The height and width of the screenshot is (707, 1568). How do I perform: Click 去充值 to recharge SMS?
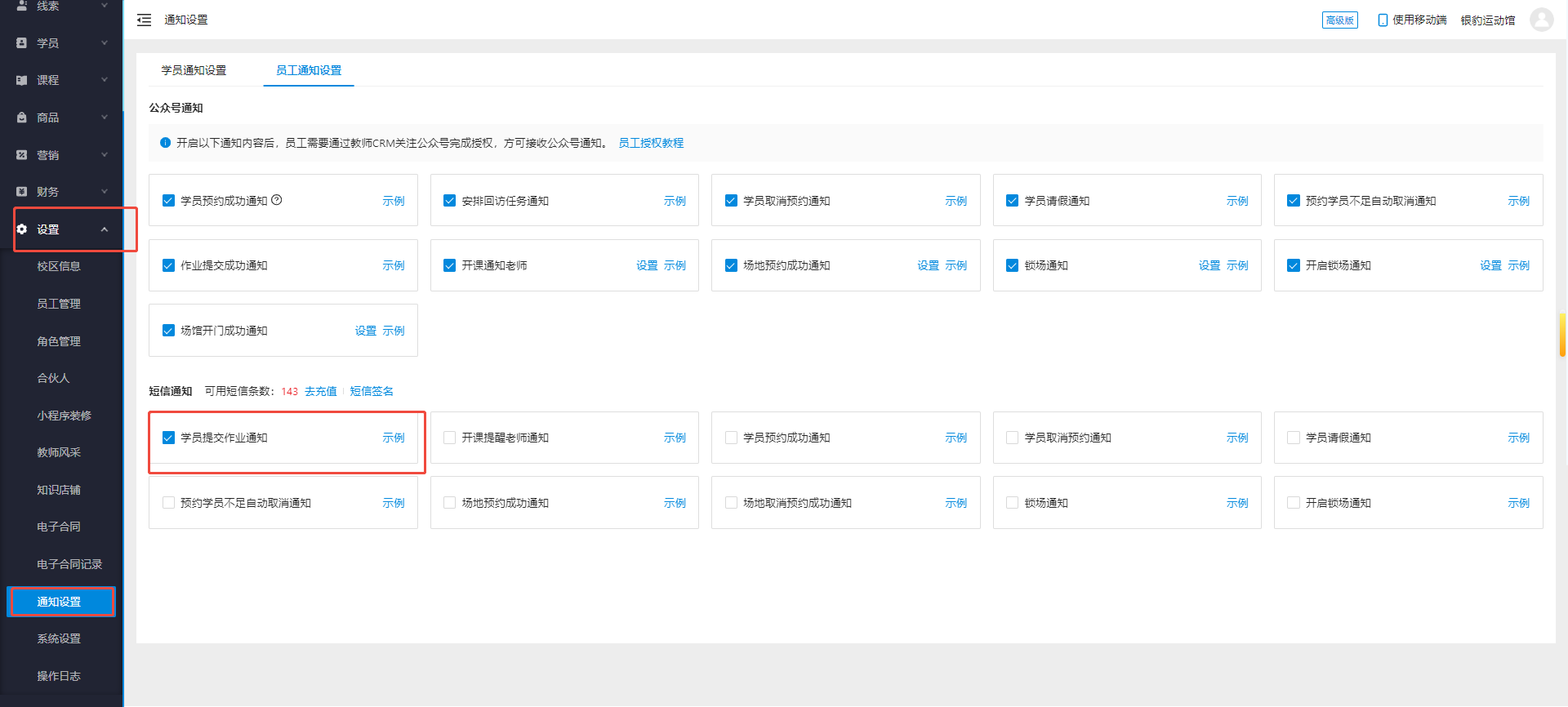point(321,391)
